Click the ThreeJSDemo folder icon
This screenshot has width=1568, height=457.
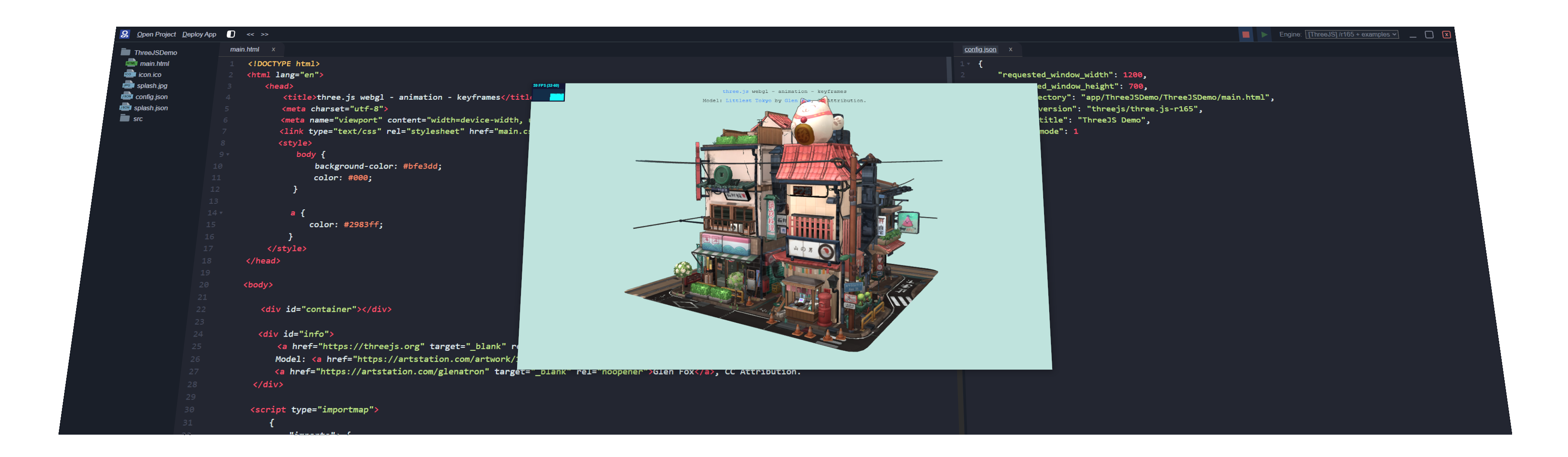pos(126,52)
